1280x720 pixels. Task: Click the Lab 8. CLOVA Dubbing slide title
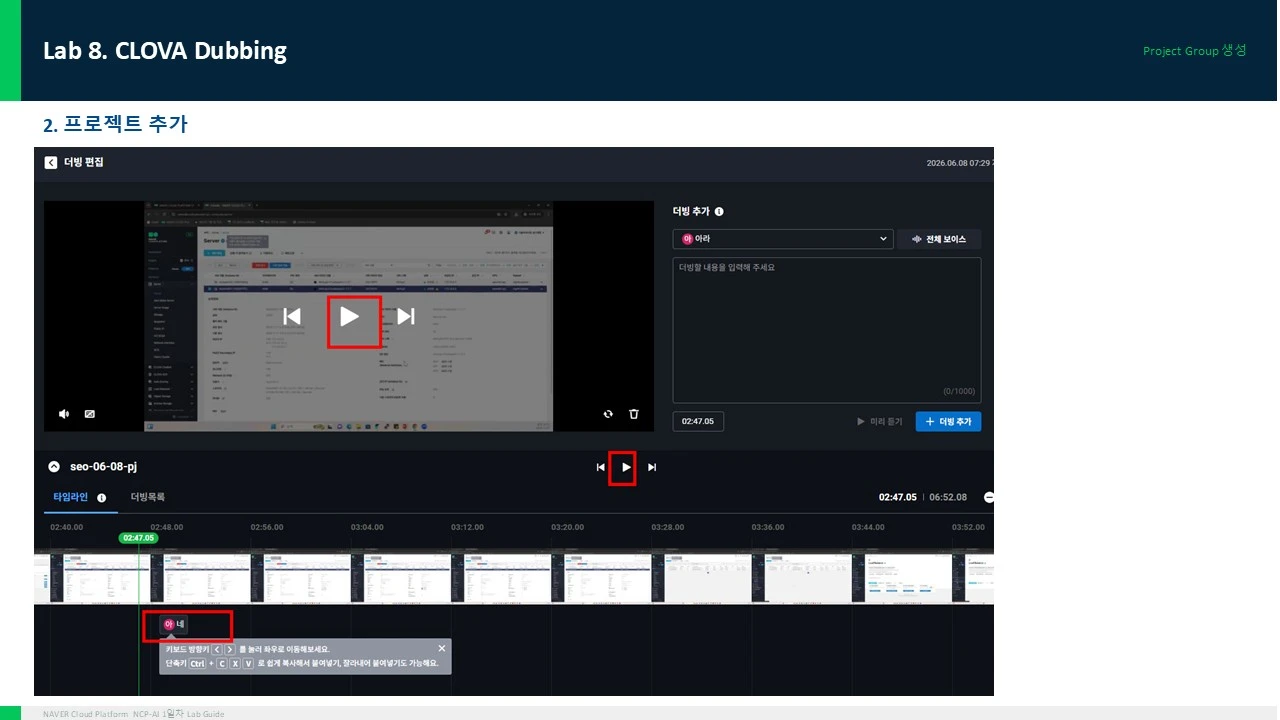point(165,51)
